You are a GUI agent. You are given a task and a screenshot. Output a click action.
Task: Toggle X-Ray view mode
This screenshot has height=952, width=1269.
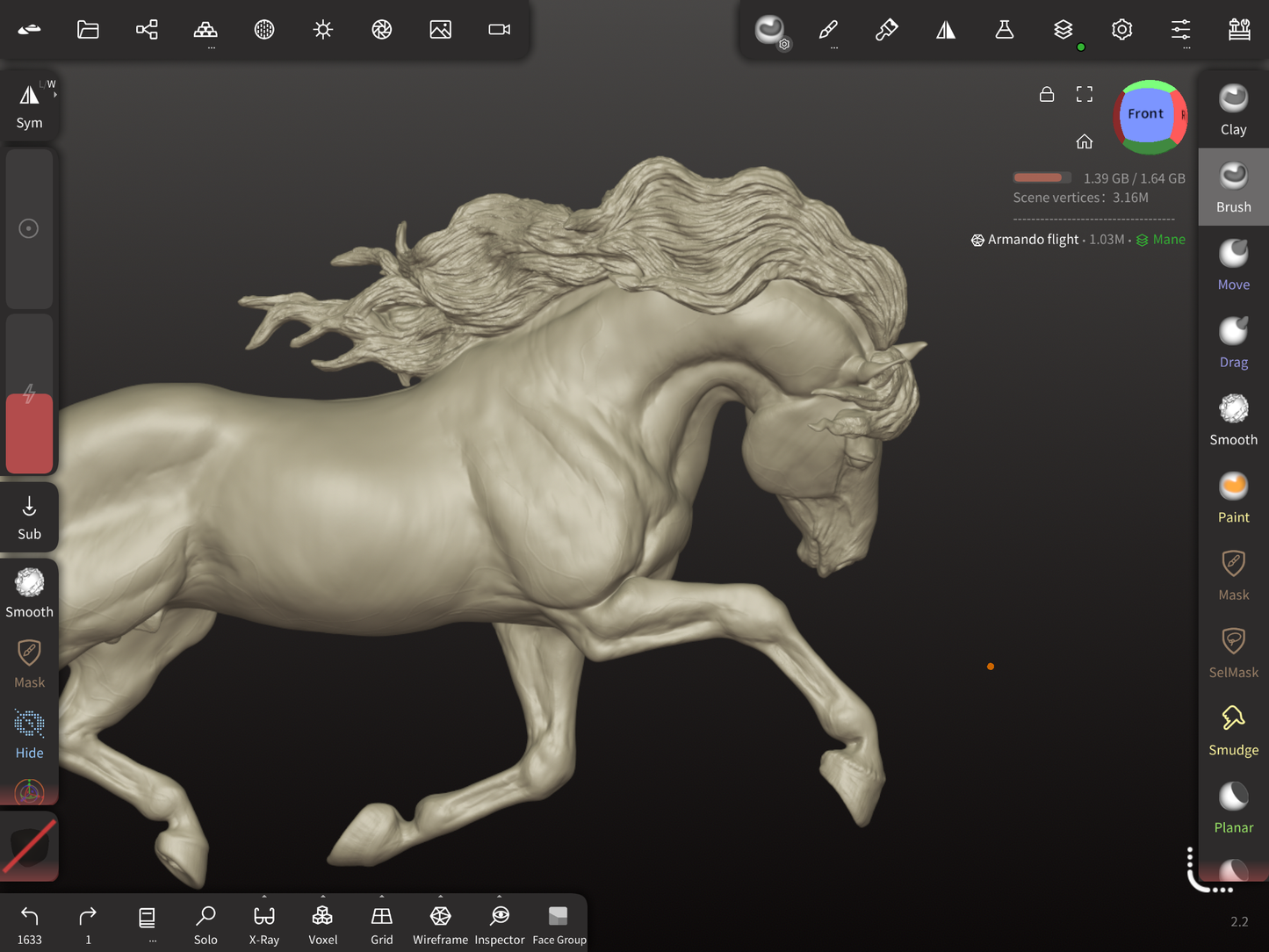pyautogui.click(x=263, y=924)
